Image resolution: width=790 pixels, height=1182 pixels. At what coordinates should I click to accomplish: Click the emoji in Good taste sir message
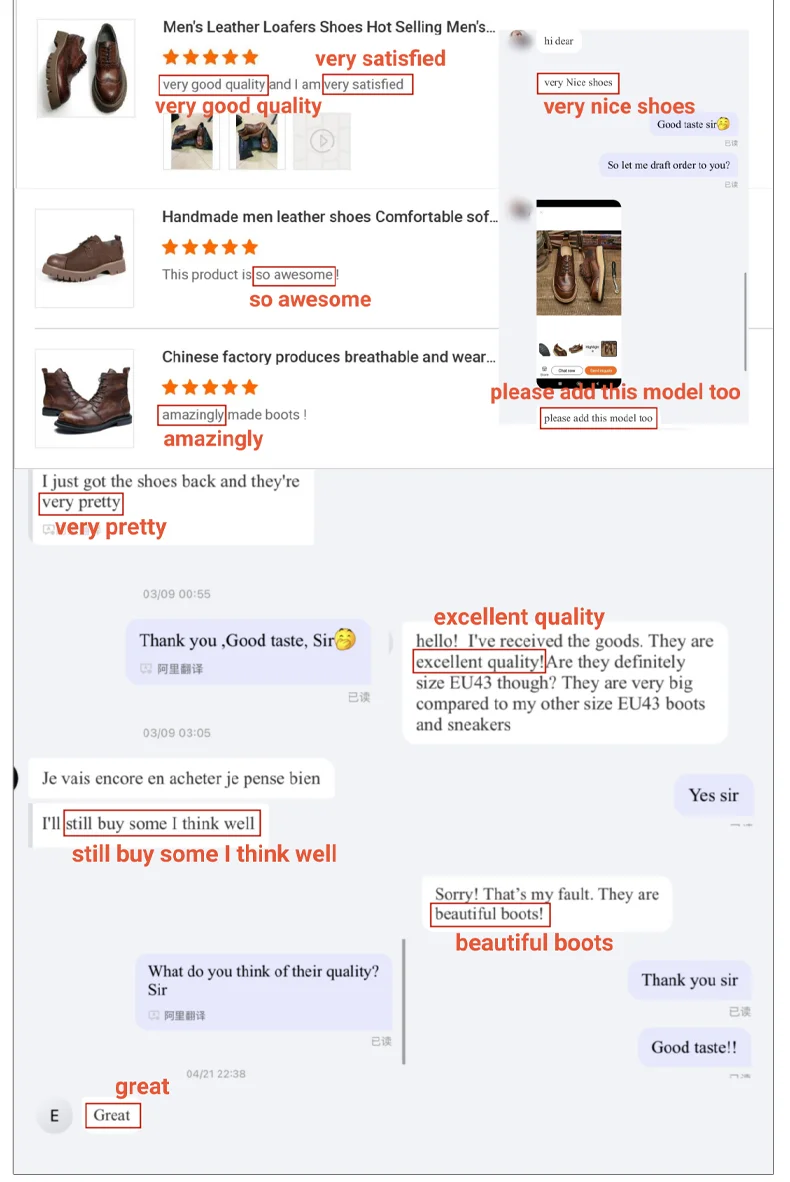[x=723, y=124]
